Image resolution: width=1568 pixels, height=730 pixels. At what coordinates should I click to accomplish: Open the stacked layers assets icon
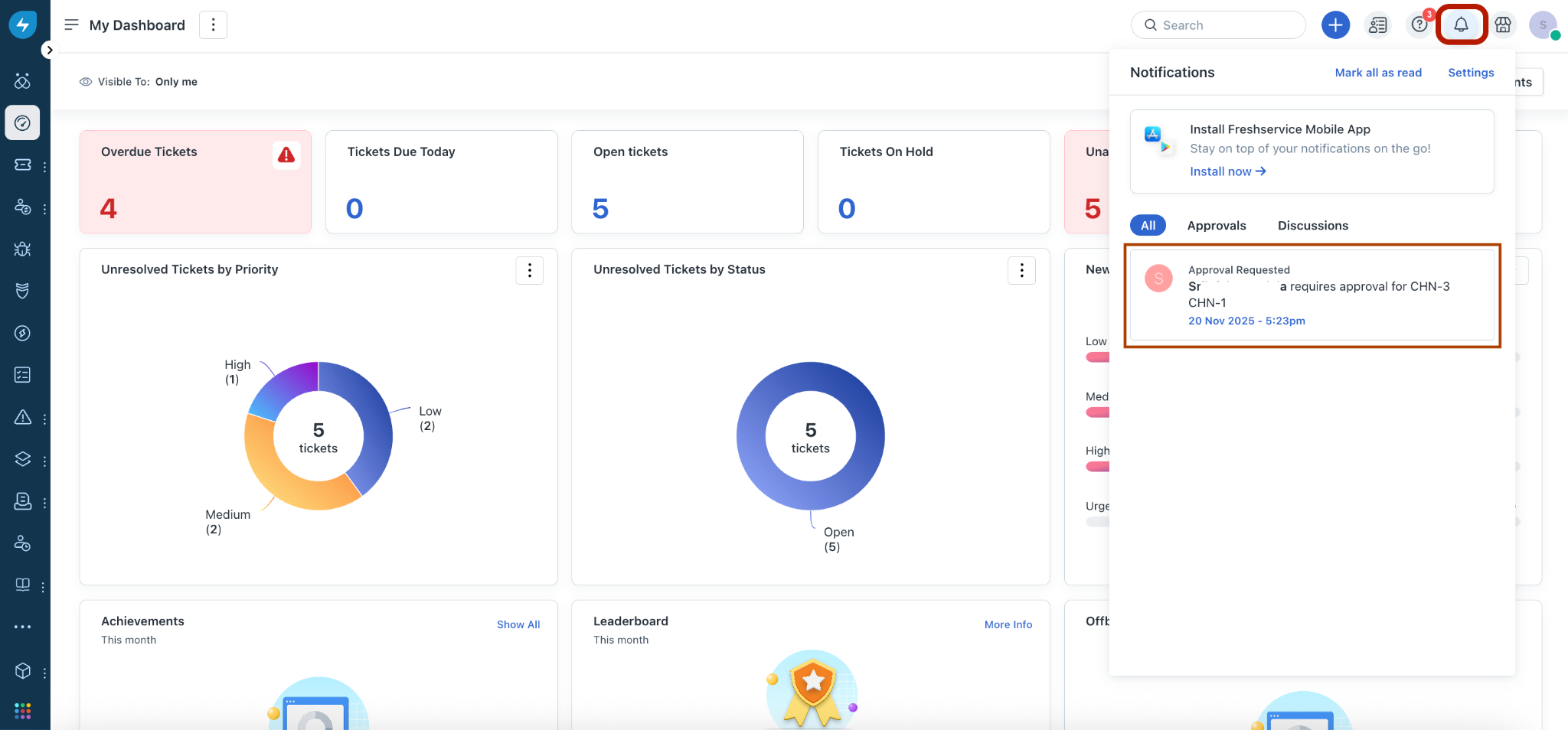click(22, 459)
